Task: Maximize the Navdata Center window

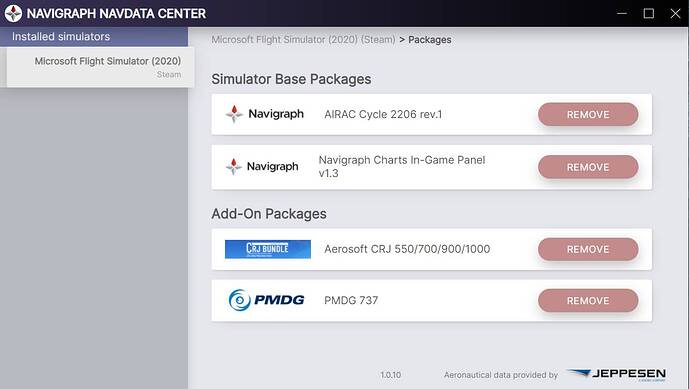Action: (x=649, y=13)
